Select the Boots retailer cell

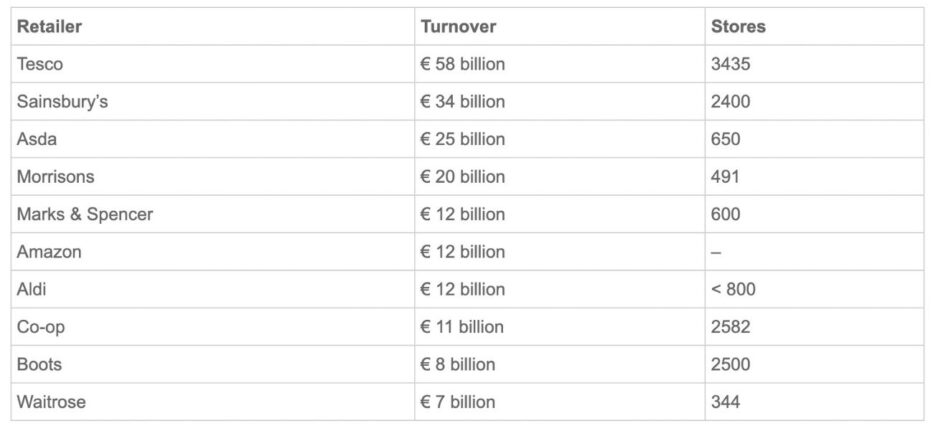40,364
